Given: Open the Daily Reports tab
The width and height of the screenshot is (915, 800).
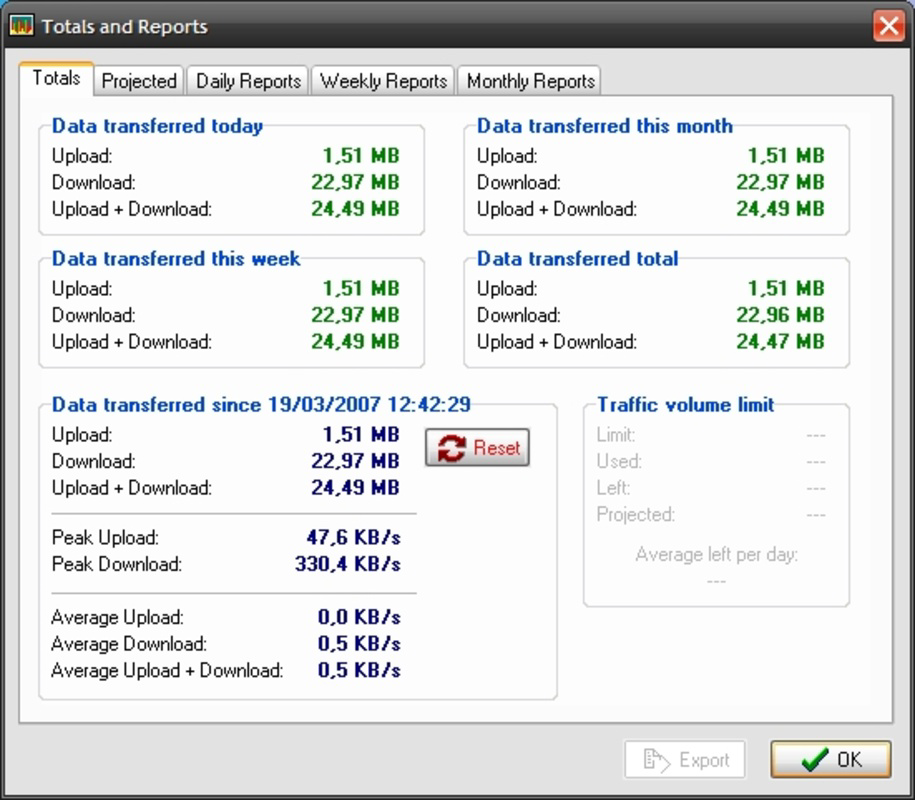Looking at the screenshot, I should (x=248, y=81).
